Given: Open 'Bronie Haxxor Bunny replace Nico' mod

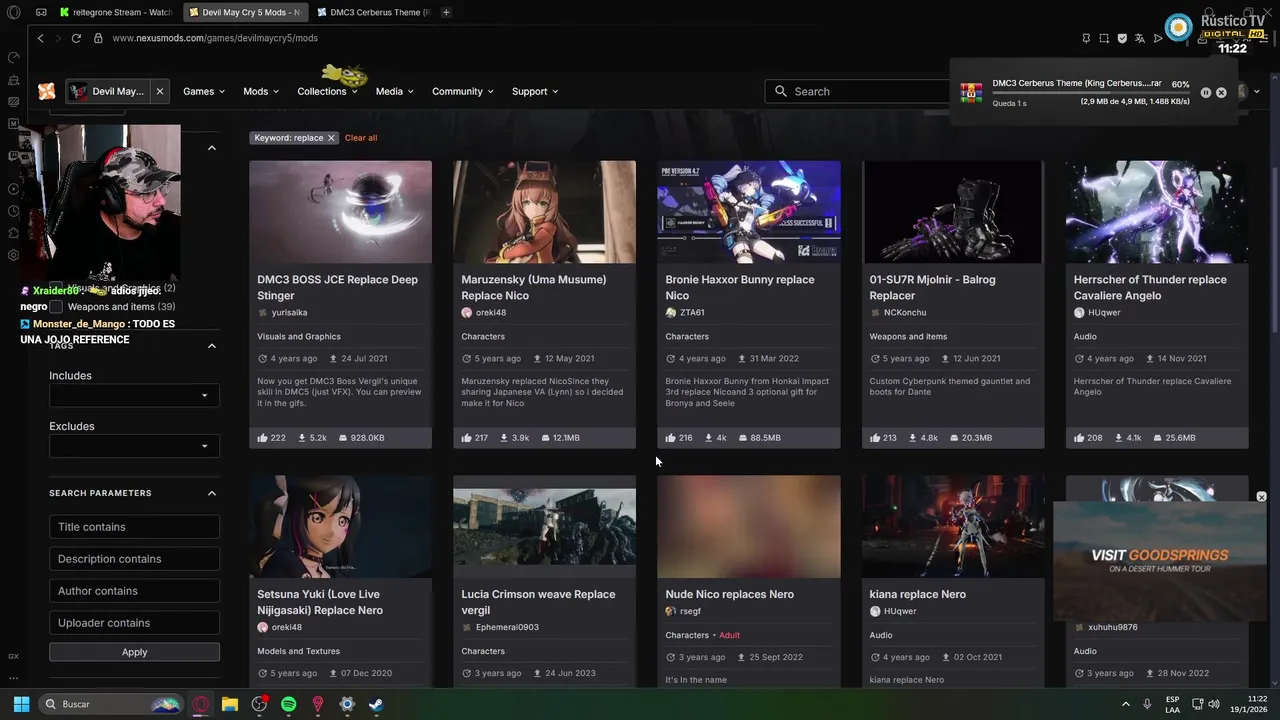Looking at the screenshot, I should point(740,287).
